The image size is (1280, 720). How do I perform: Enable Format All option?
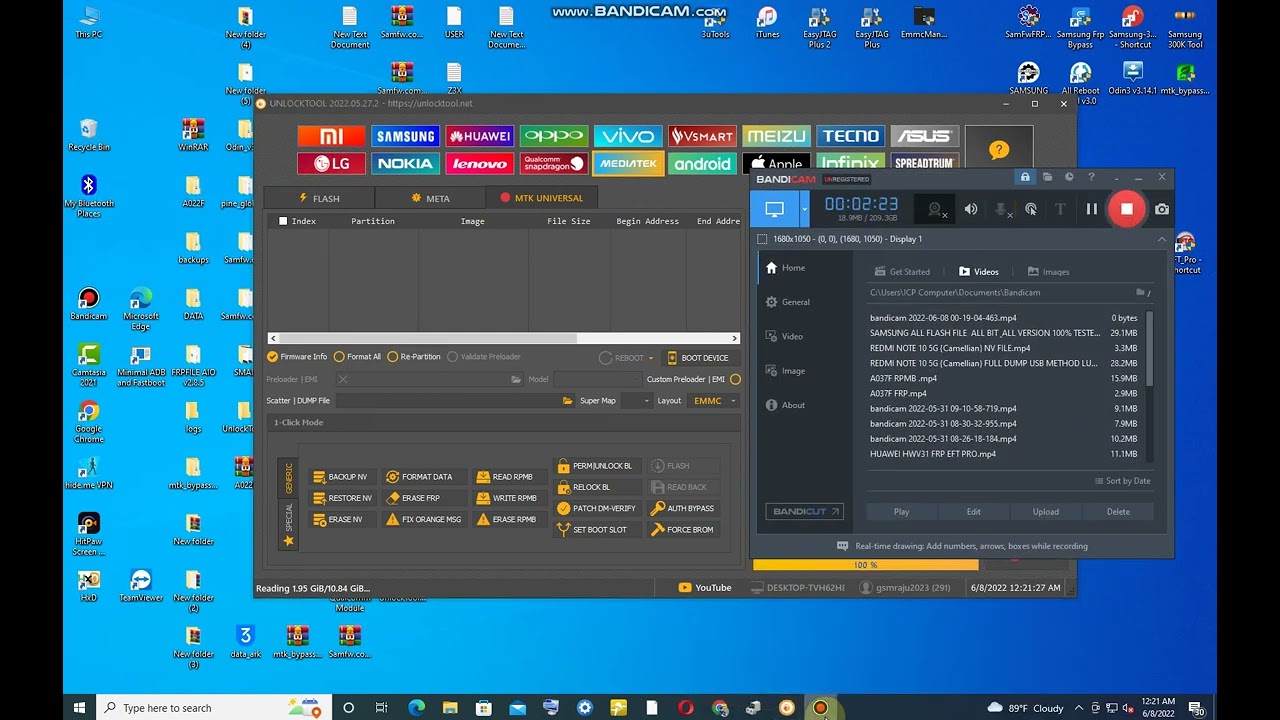(357, 357)
